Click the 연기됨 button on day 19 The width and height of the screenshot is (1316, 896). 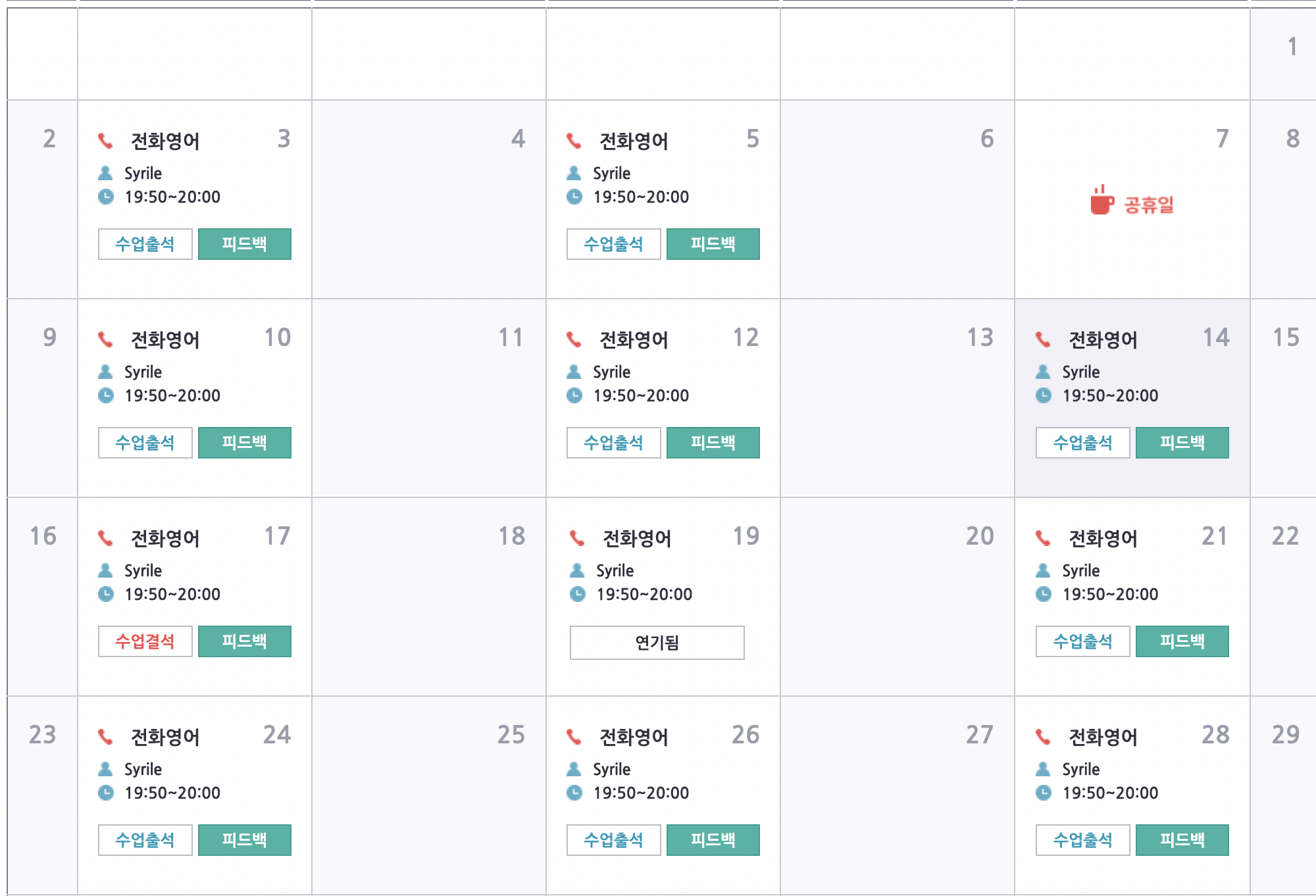pyautogui.click(x=657, y=642)
